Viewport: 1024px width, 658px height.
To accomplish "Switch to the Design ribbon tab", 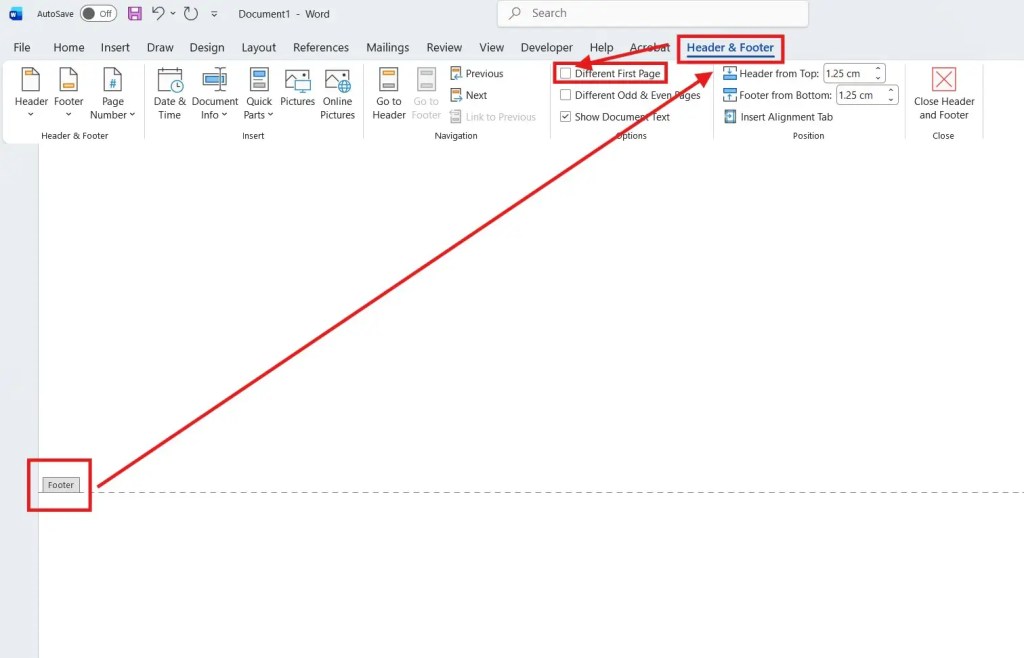I will (x=207, y=47).
